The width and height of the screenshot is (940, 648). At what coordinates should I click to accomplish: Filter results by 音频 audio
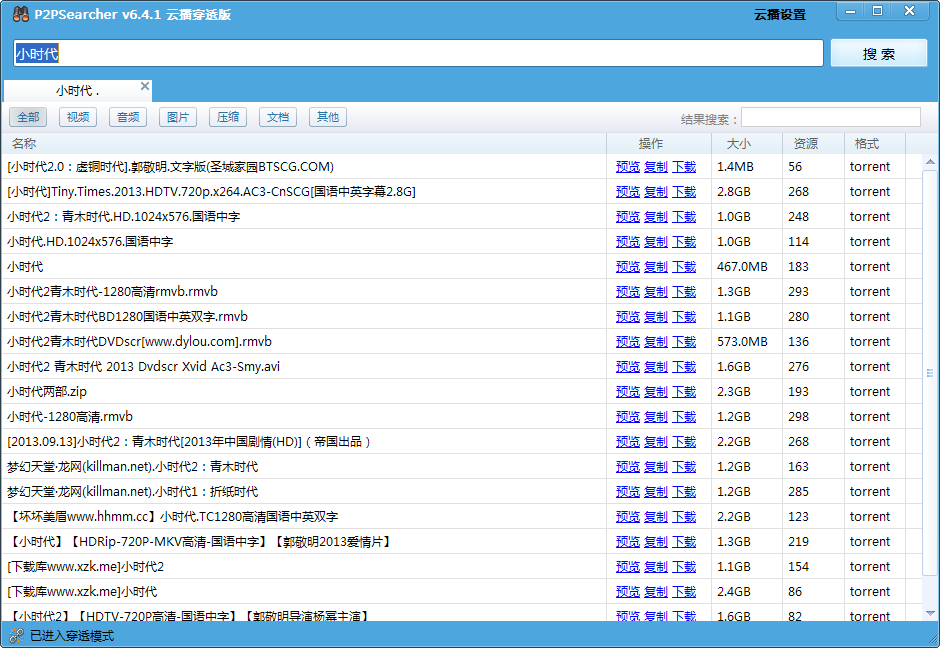tap(128, 117)
